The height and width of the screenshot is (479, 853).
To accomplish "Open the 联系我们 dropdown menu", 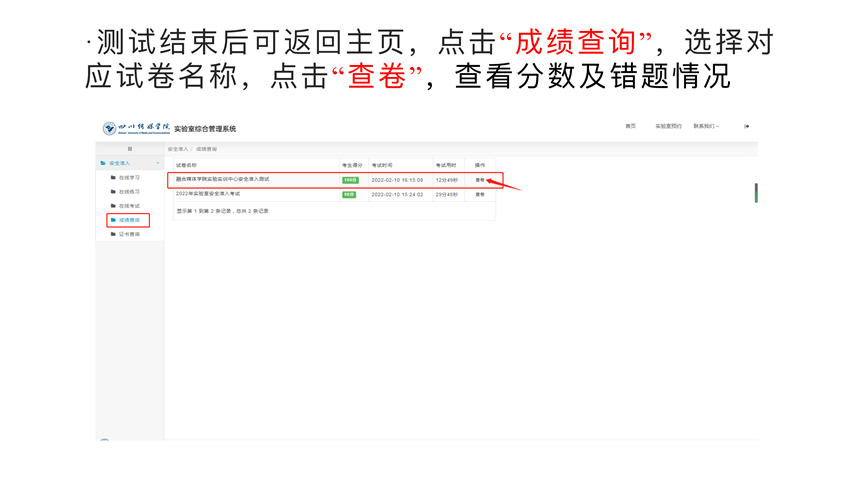I will coord(706,127).
